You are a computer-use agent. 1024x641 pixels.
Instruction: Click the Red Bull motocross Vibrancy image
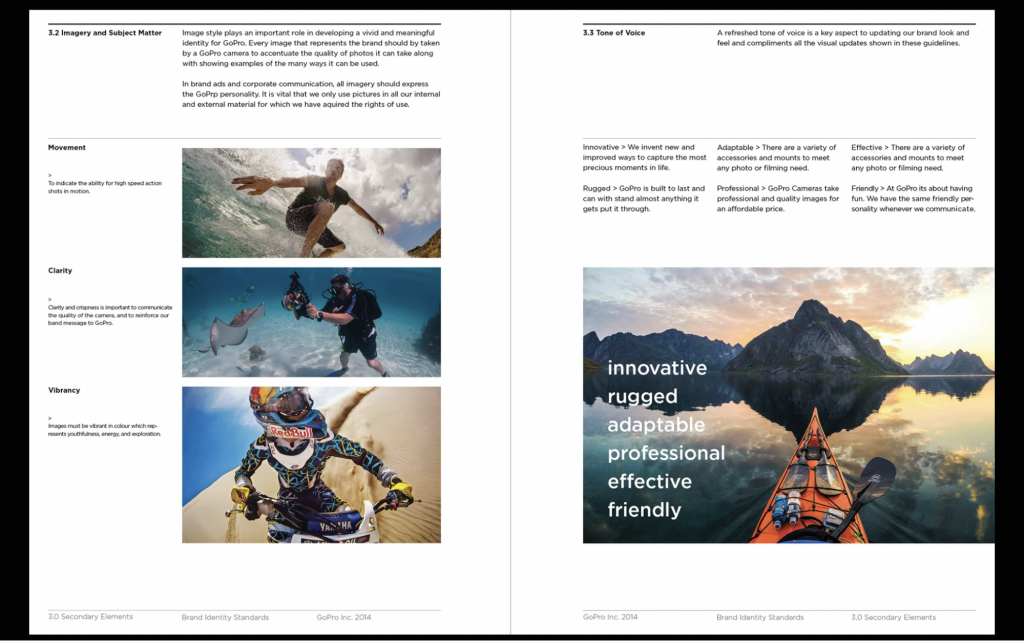pos(310,462)
